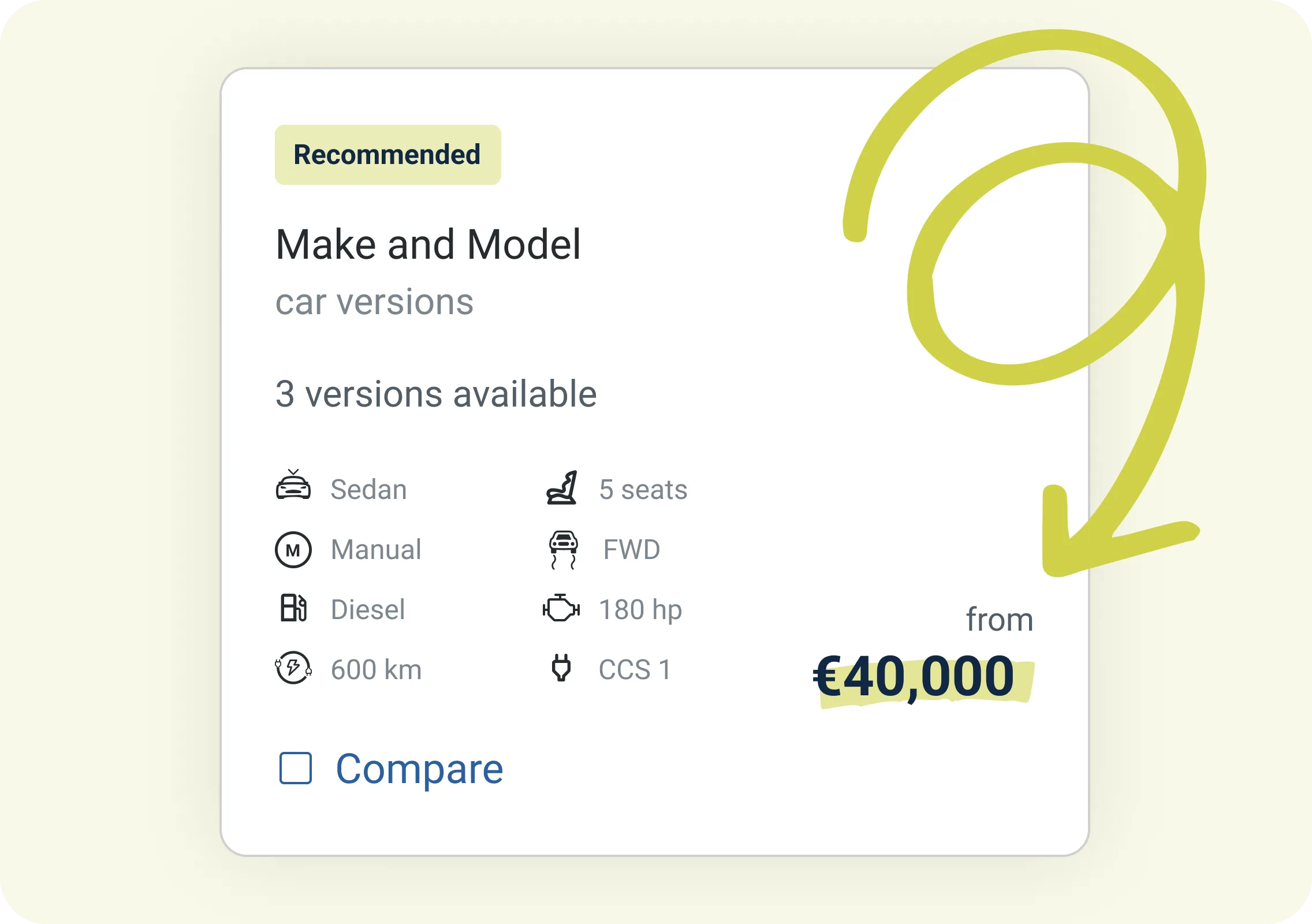Click the CCS 1 connector label
This screenshot has height=924, width=1312.
point(635,670)
